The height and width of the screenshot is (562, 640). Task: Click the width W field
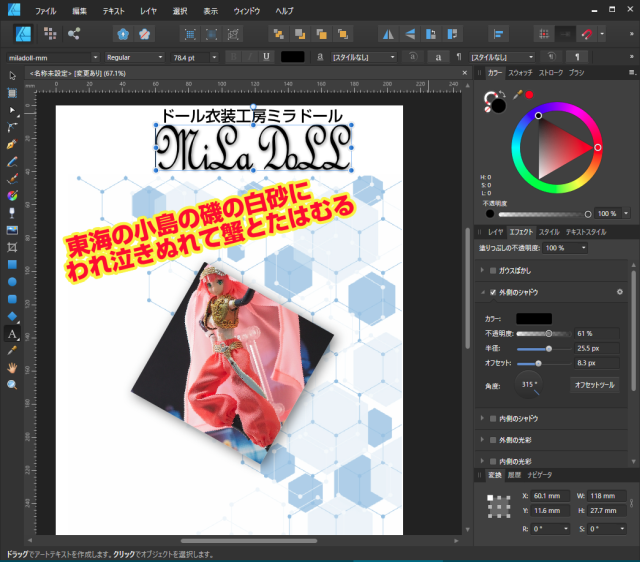pos(607,496)
